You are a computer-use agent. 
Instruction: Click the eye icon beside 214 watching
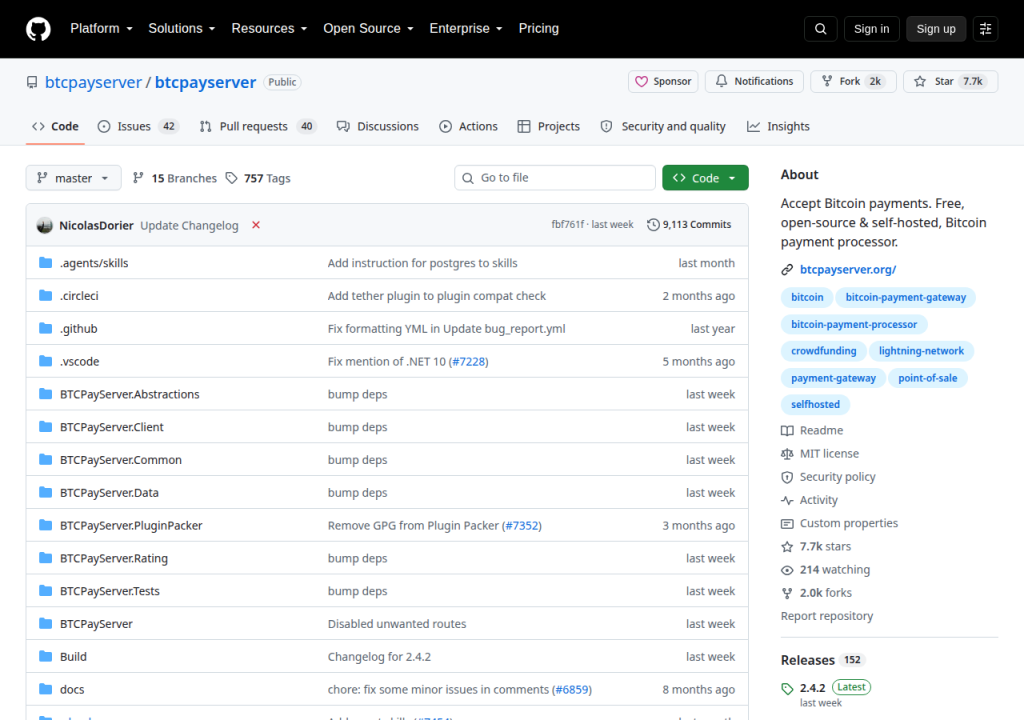[x=787, y=570]
